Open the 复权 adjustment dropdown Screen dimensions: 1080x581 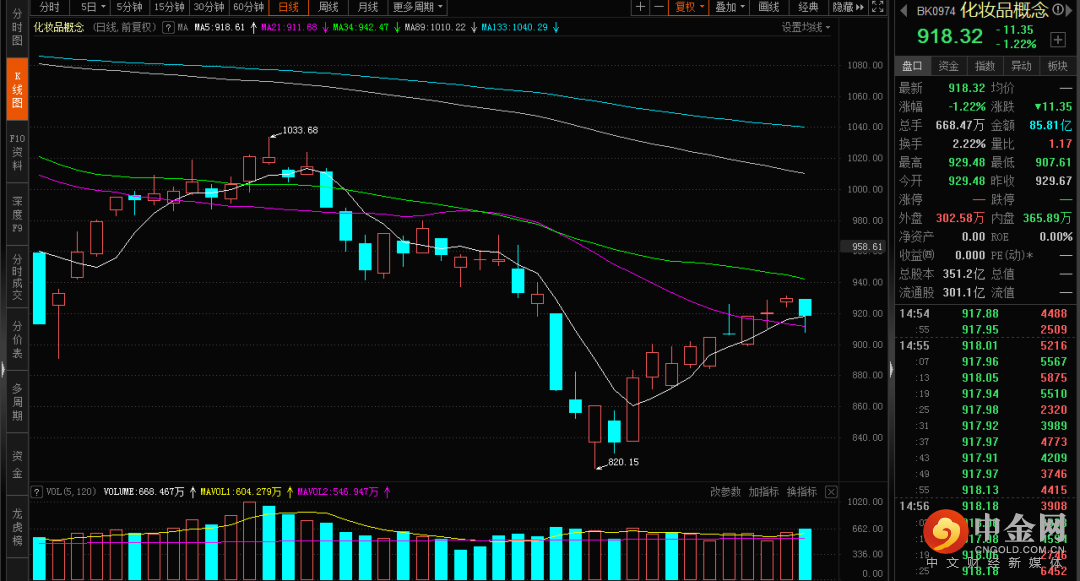coord(689,7)
